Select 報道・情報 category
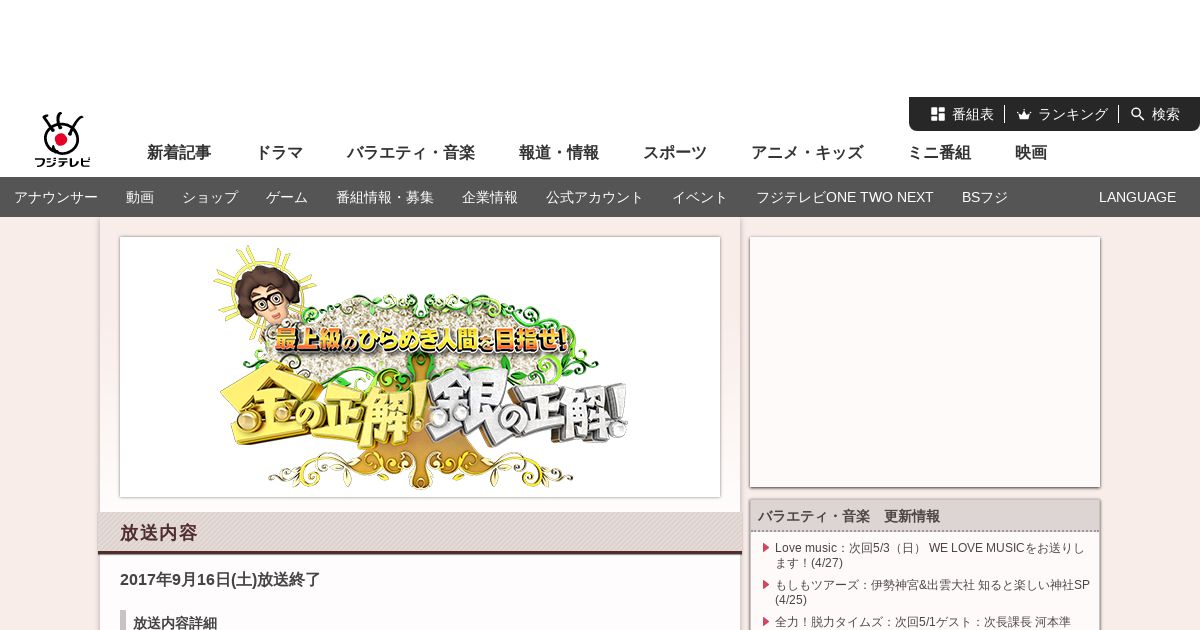Viewport: 1200px width, 630px height. tap(559, 153)
